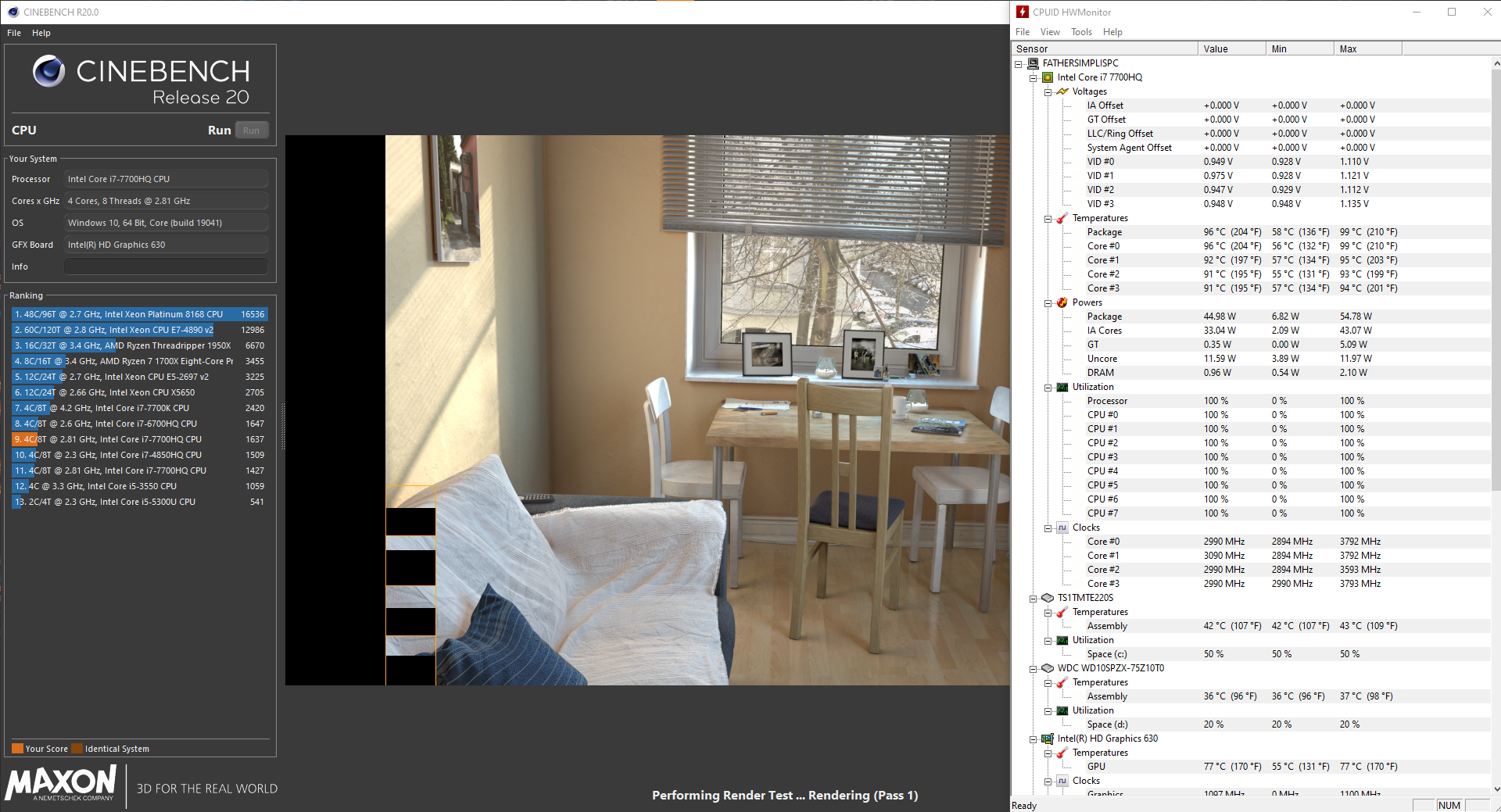Collapse the FATHERSIMPLISPC root node

tap(1019, 64)
